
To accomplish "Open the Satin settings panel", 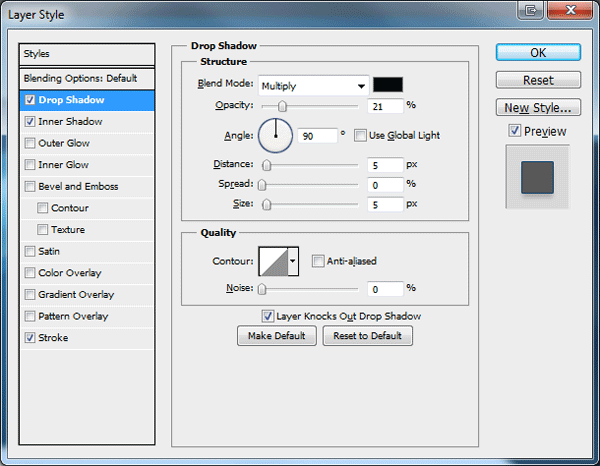I will coord(49,251).
